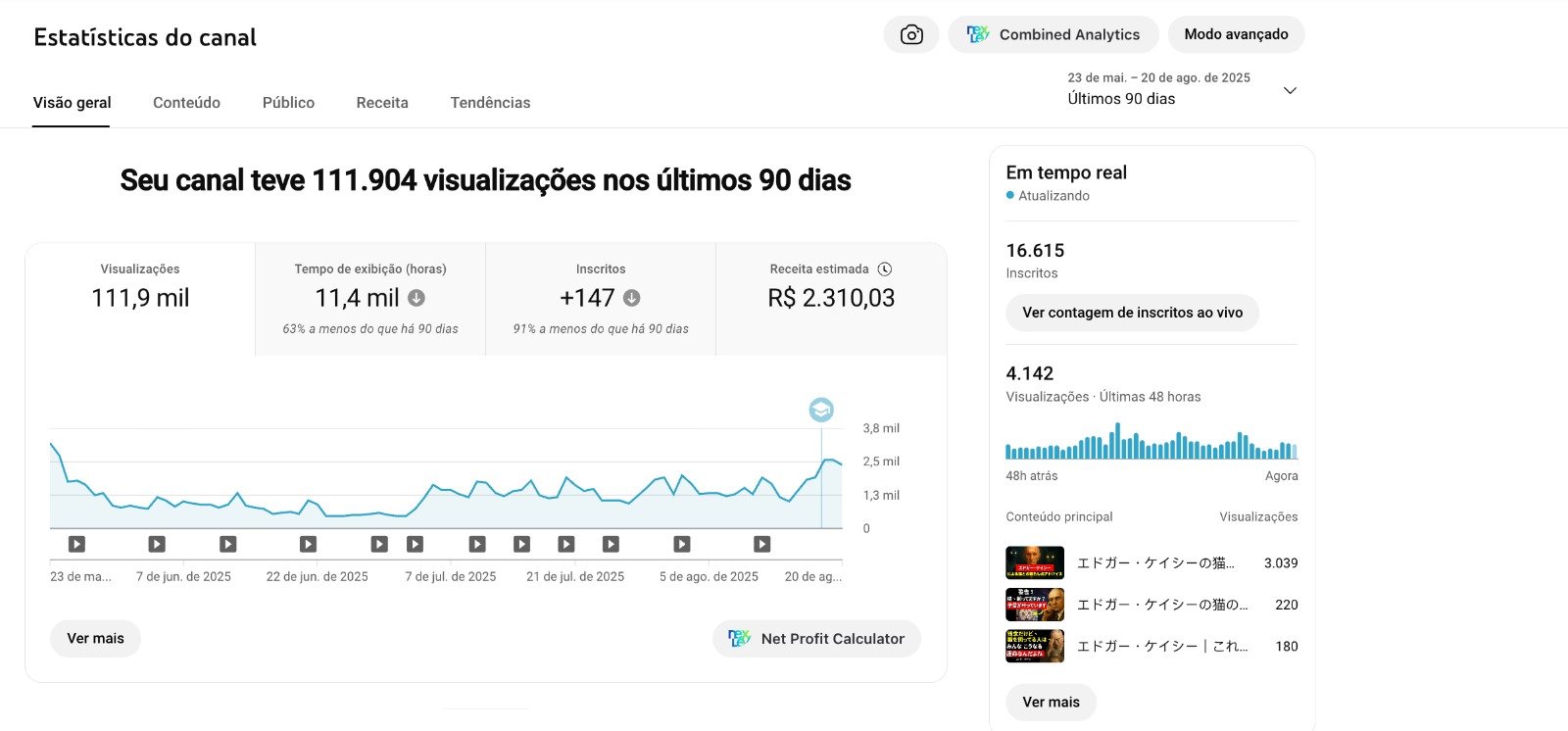The image size is (1568, 731).
Task: Click the main views line chart
Action: (x=446, y=480)
